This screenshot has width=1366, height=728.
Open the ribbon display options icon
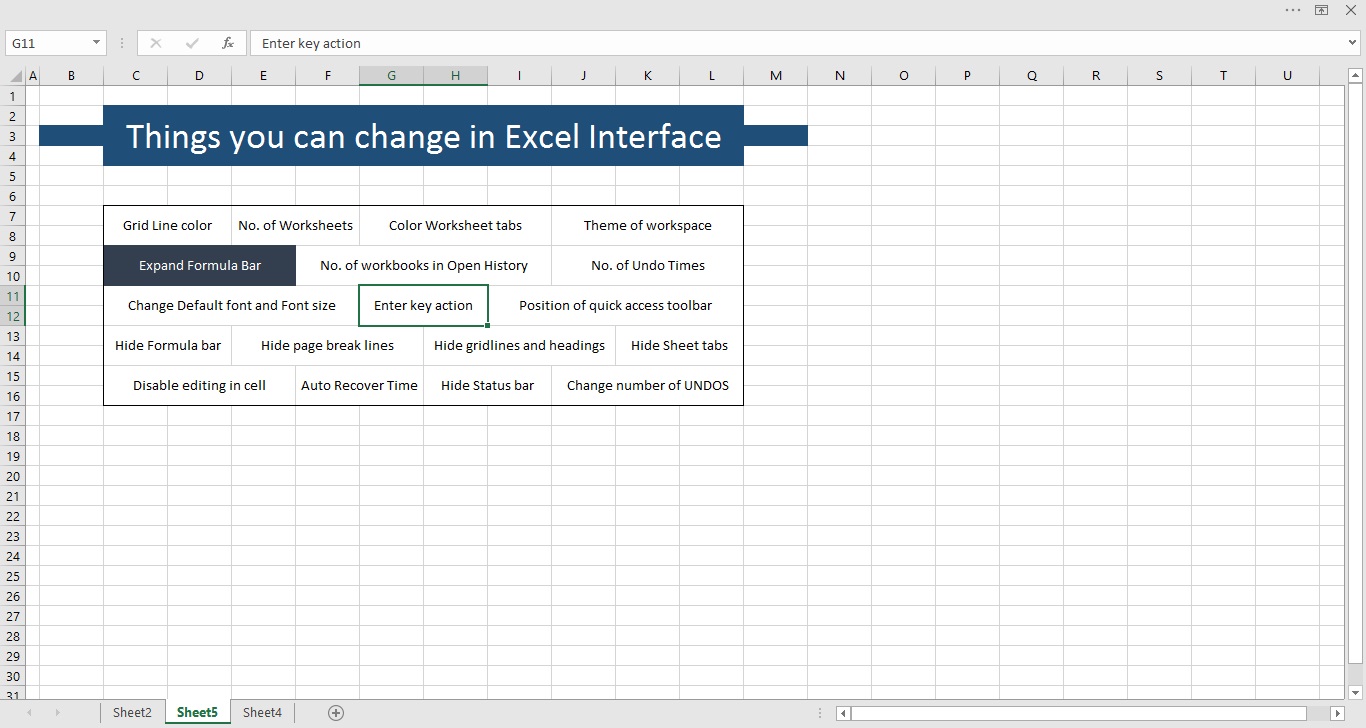point(1321,10)
